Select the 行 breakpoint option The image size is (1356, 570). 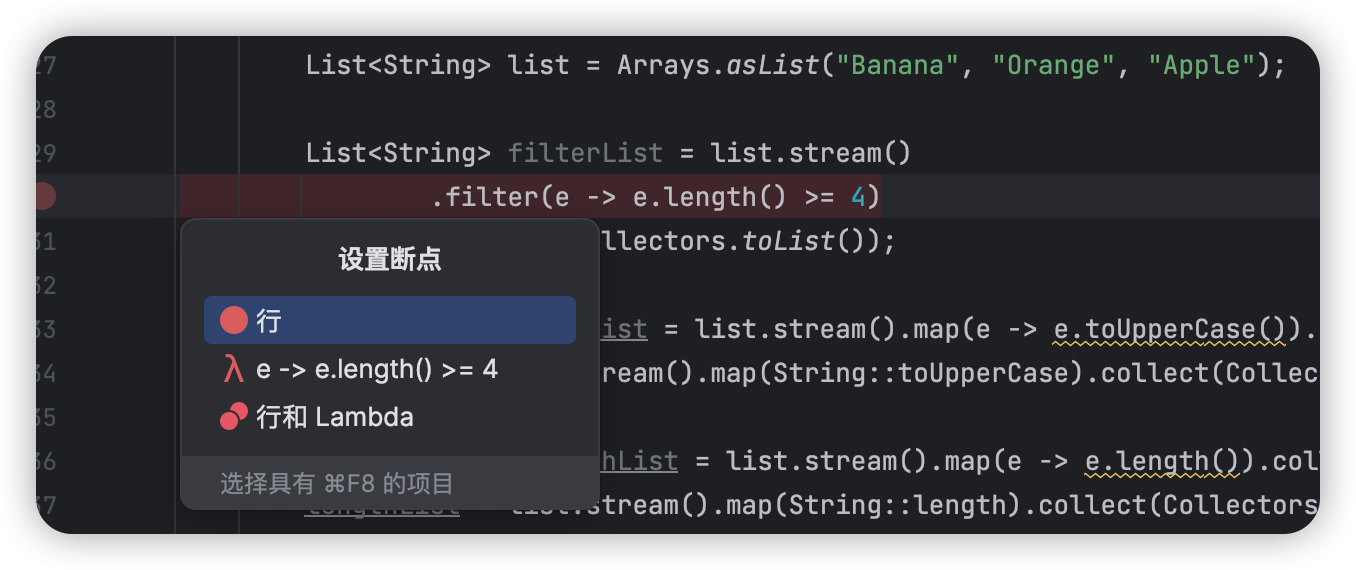(390, 320)
